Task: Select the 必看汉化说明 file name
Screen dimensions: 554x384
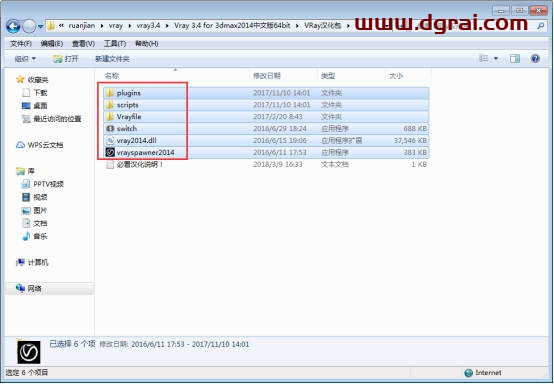Action: 140,164
